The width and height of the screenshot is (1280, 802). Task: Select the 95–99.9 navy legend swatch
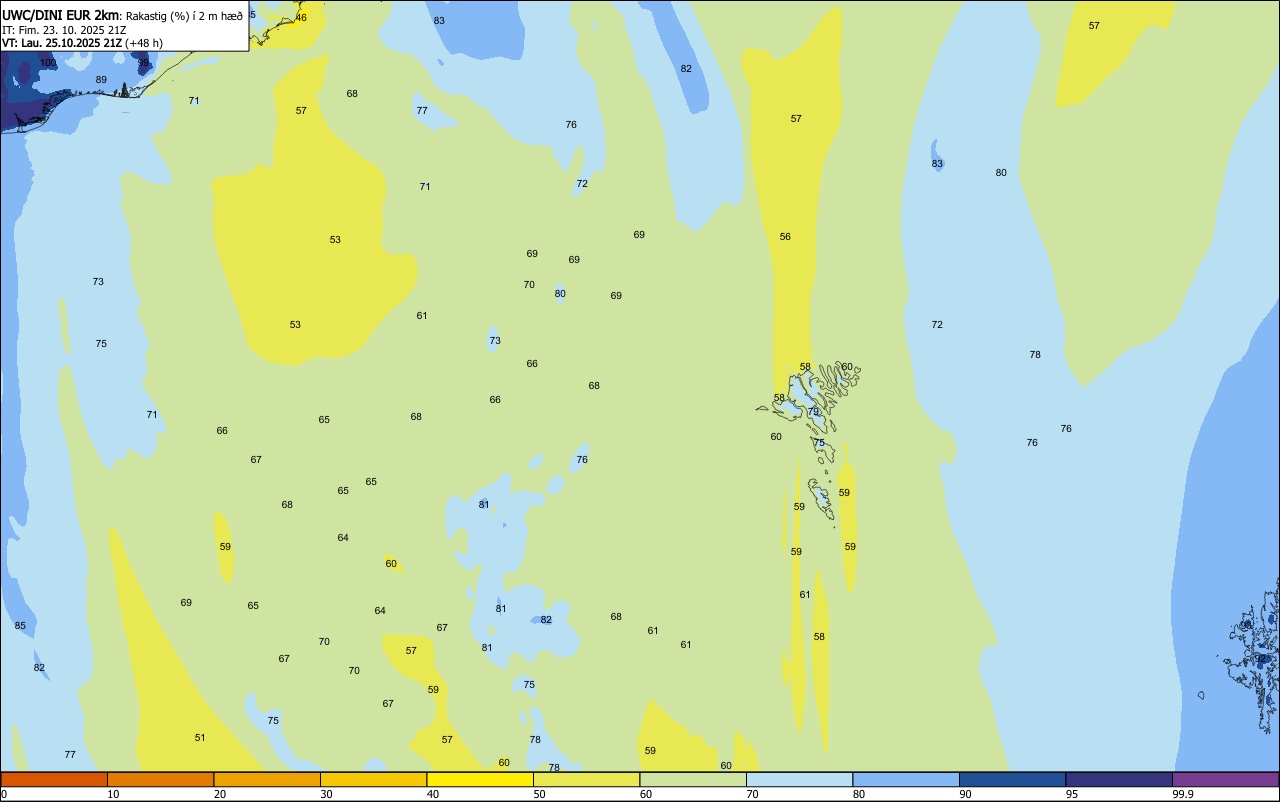click(1119, 779)
